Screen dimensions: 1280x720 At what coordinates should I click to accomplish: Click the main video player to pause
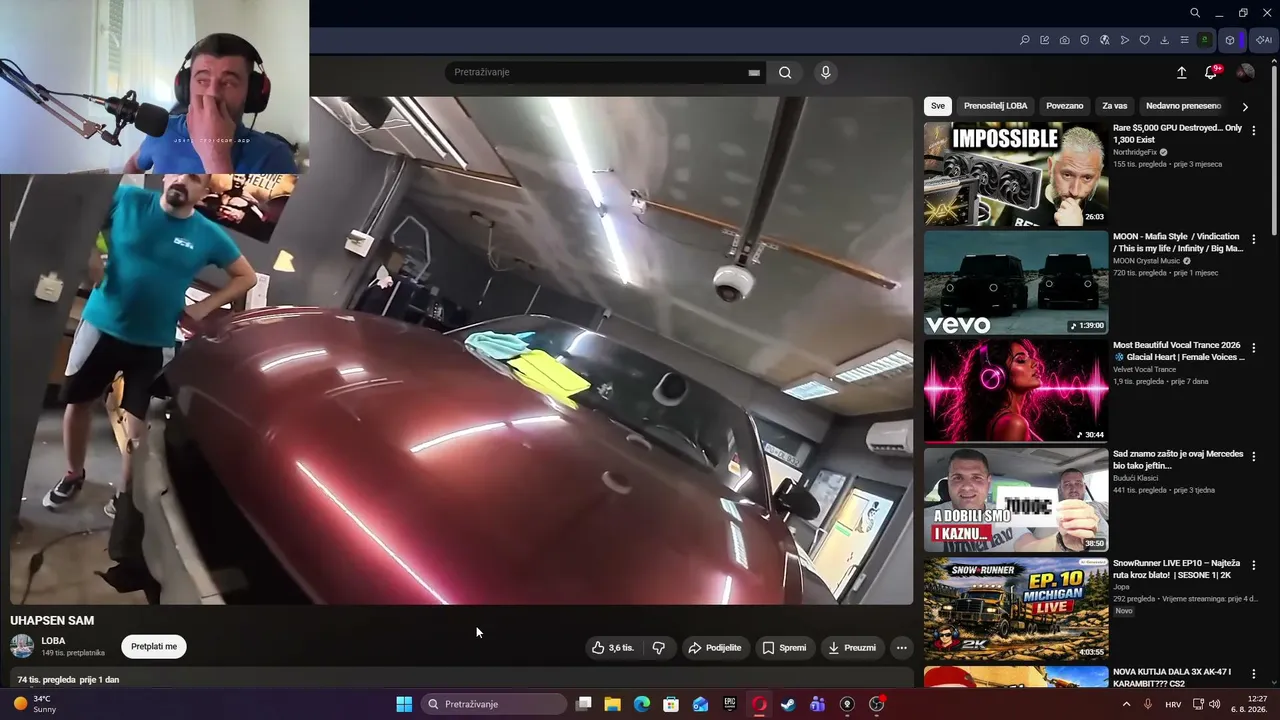[461, 350]
